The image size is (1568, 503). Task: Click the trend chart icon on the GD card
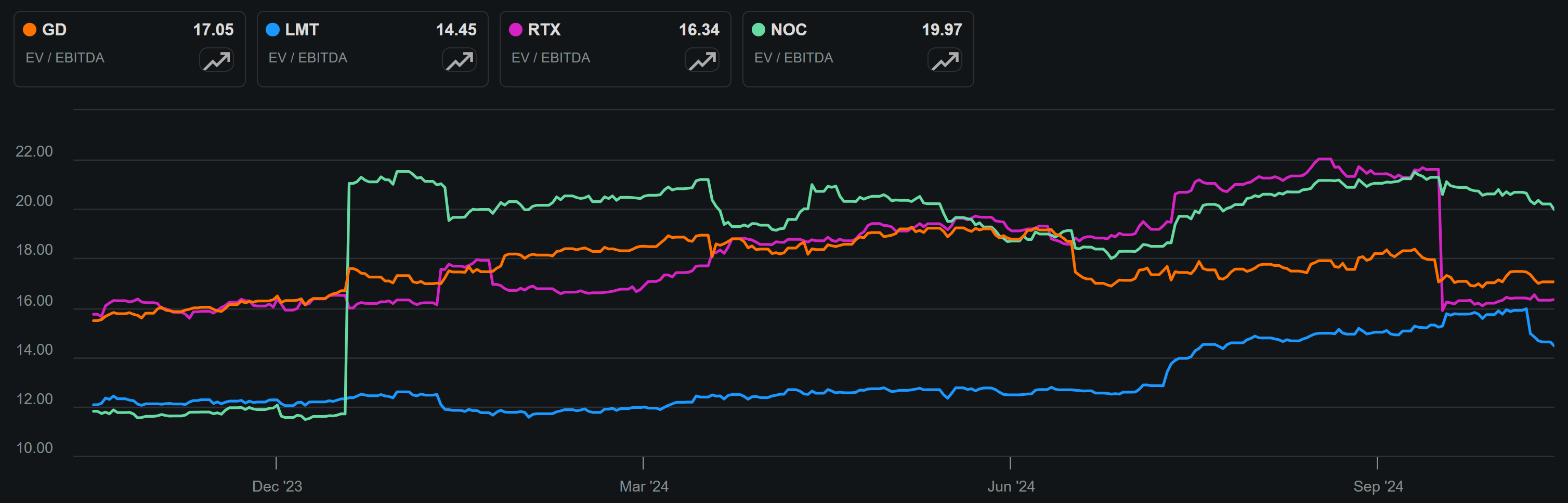pyautogui.click(x=217, y=60)
